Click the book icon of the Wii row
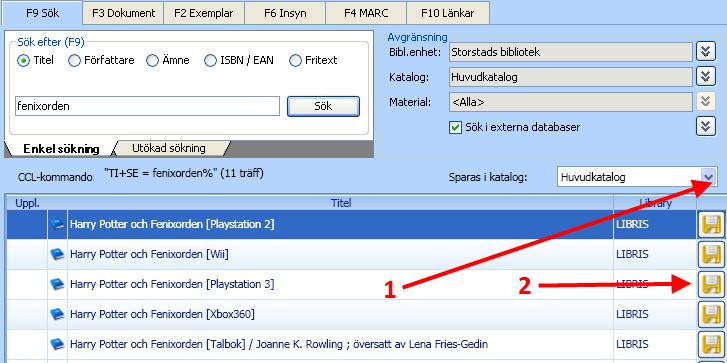727x363 pixels. [57, 255]
